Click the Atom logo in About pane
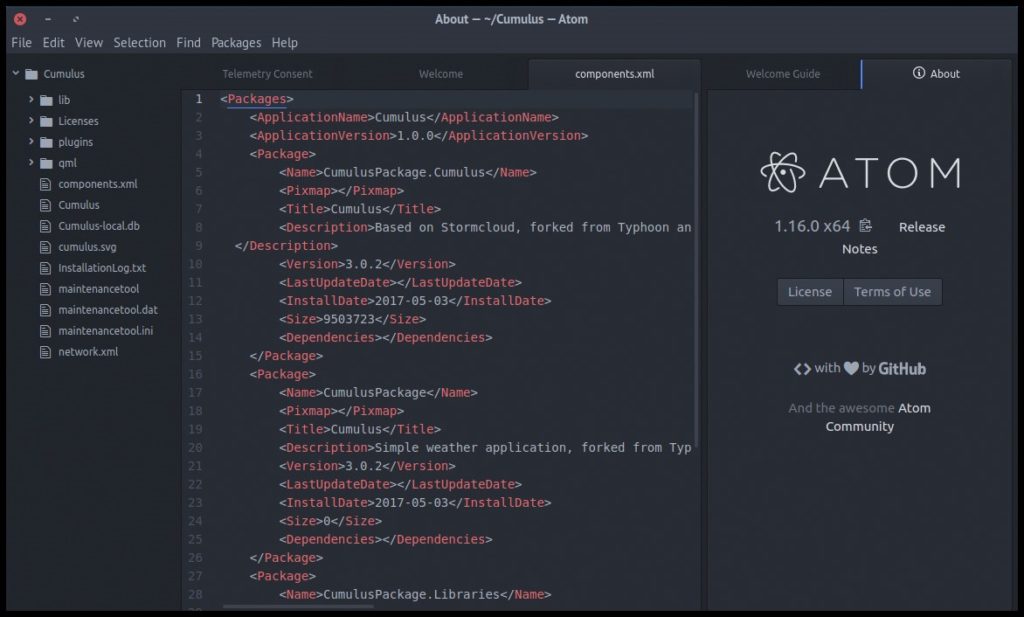 click(x=861, y=172)
